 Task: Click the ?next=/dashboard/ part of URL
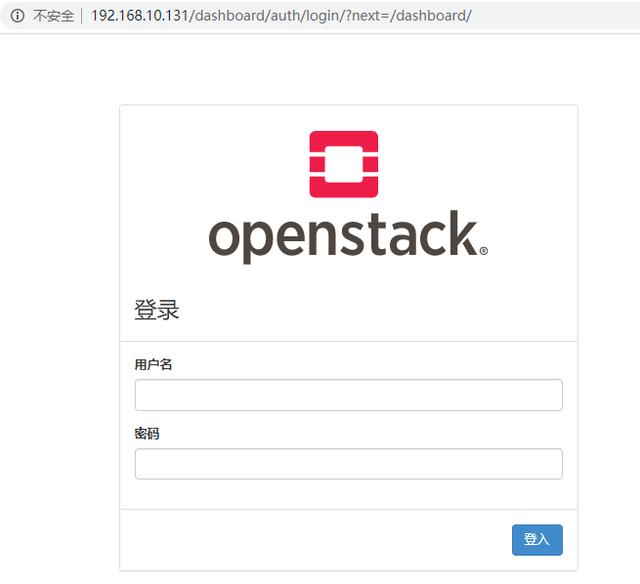[408, 16]
